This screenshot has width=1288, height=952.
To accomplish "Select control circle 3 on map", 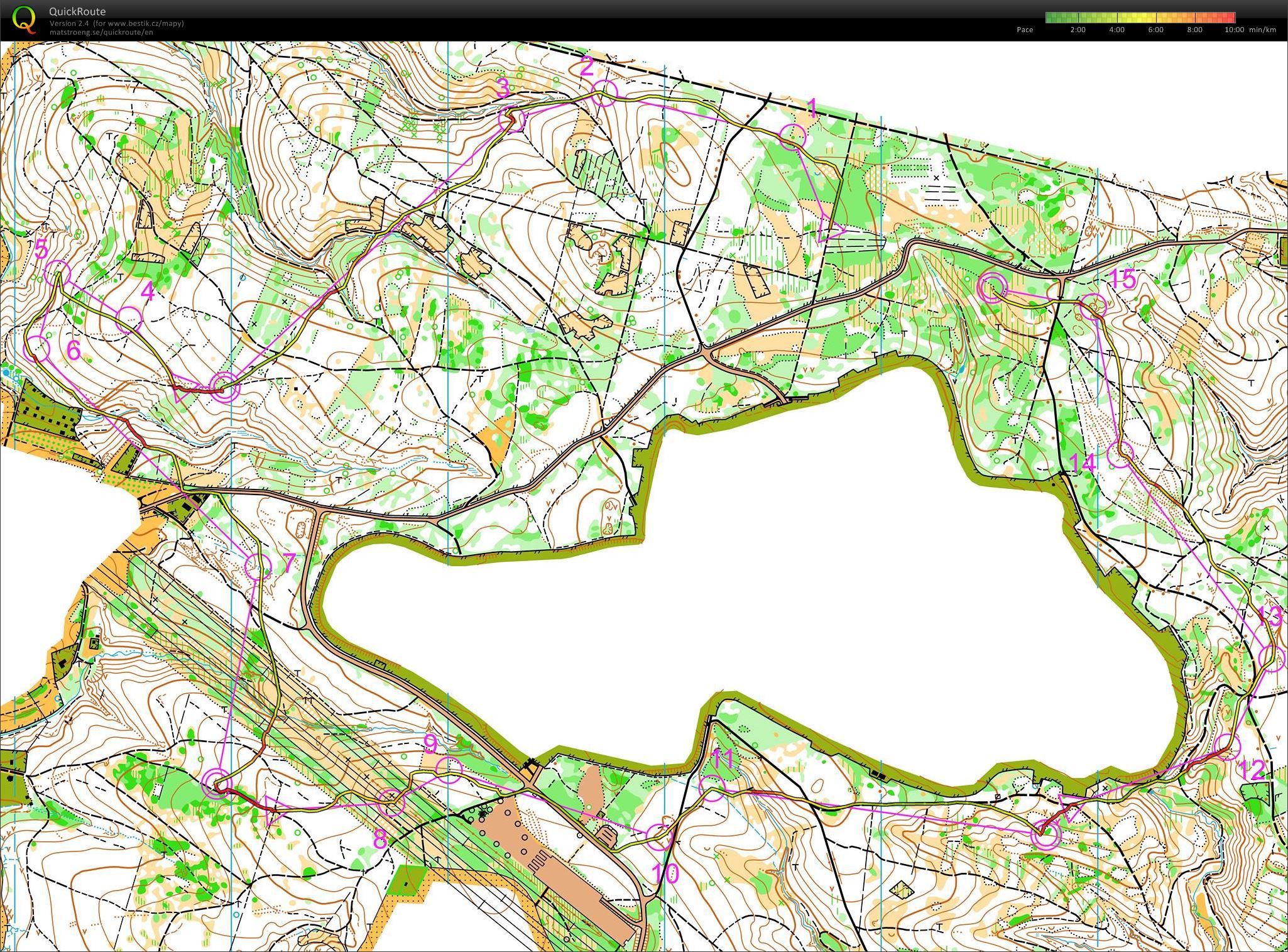I will (511, 119).
